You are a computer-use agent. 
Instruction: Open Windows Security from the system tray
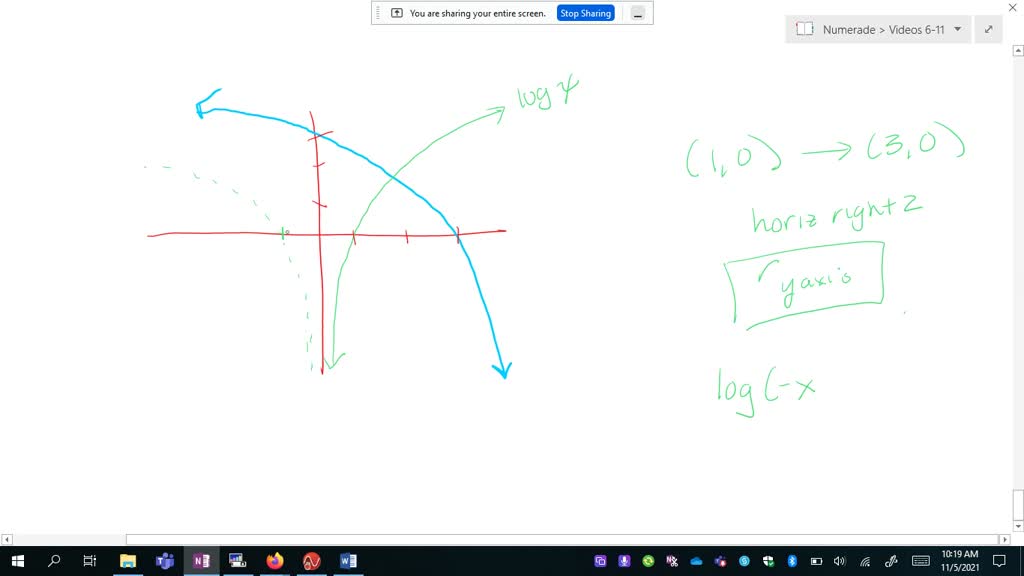coord(769,561)
